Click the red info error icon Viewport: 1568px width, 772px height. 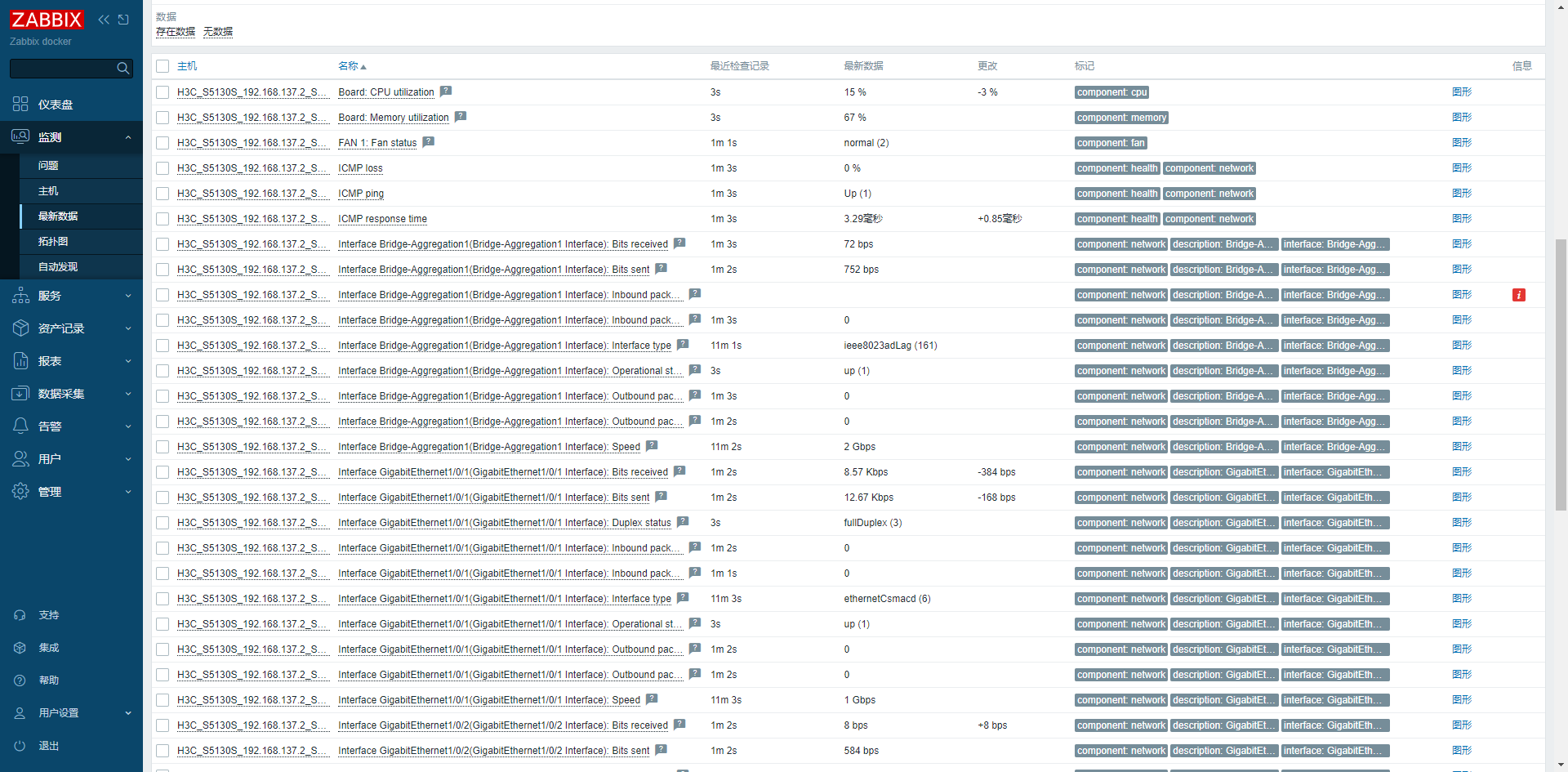[1519, 295]
